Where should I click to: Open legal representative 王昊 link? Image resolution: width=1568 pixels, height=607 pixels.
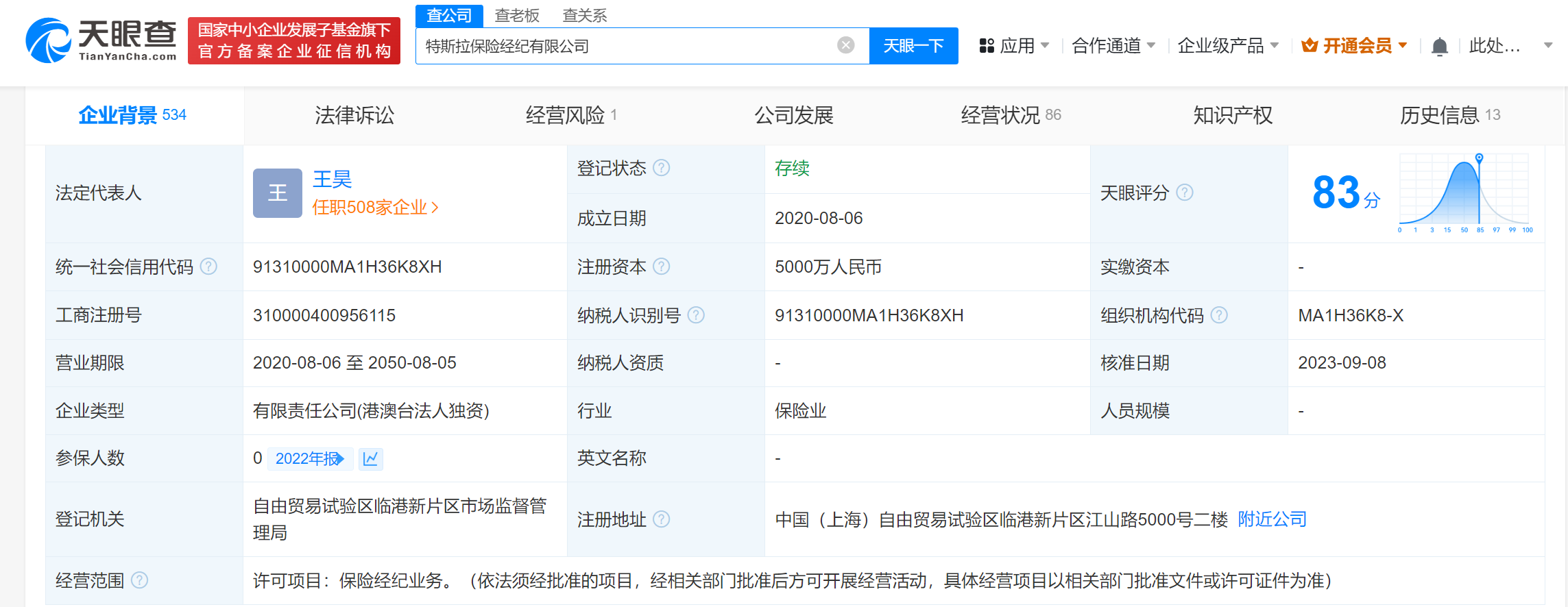pyautogui.click(x=332, y=179)
